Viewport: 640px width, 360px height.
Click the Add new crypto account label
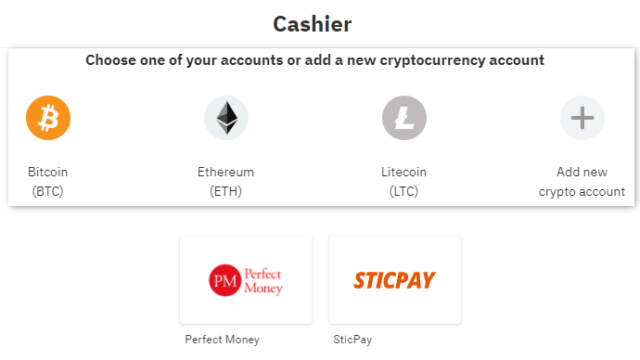tap(582, 182)
